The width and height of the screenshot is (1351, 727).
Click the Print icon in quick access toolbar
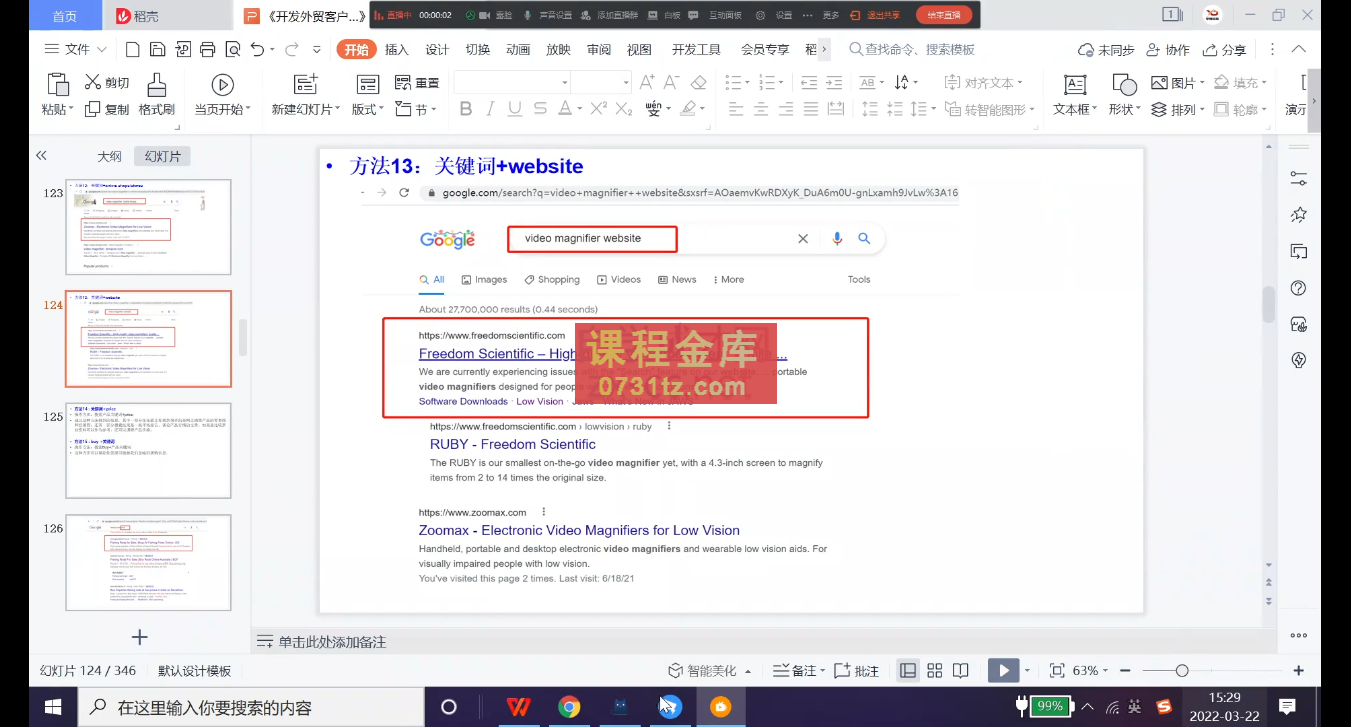(x=207, y=49)
